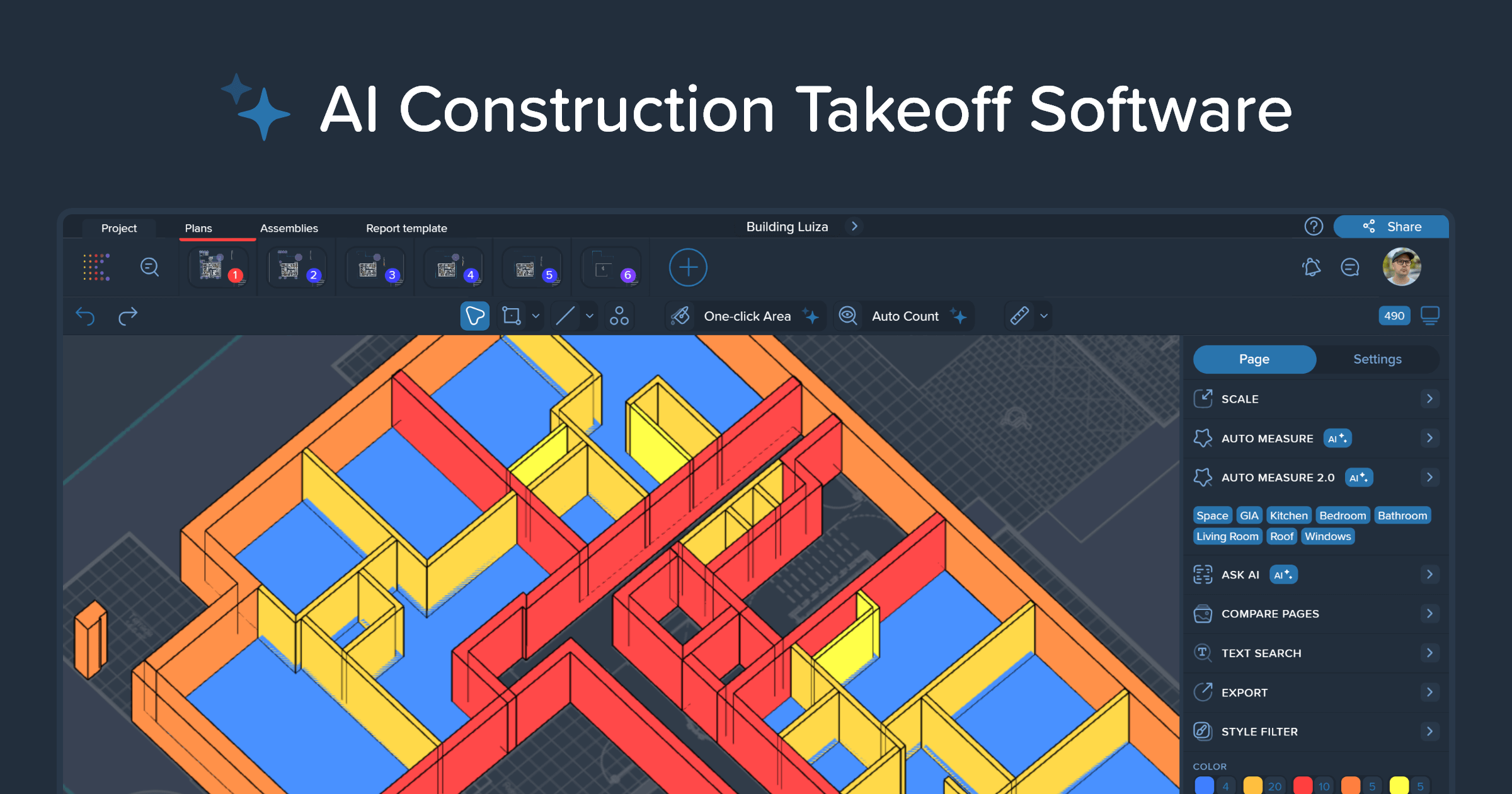Select the polygon area tool
The image size is (1512, 794).
(475, 316)
